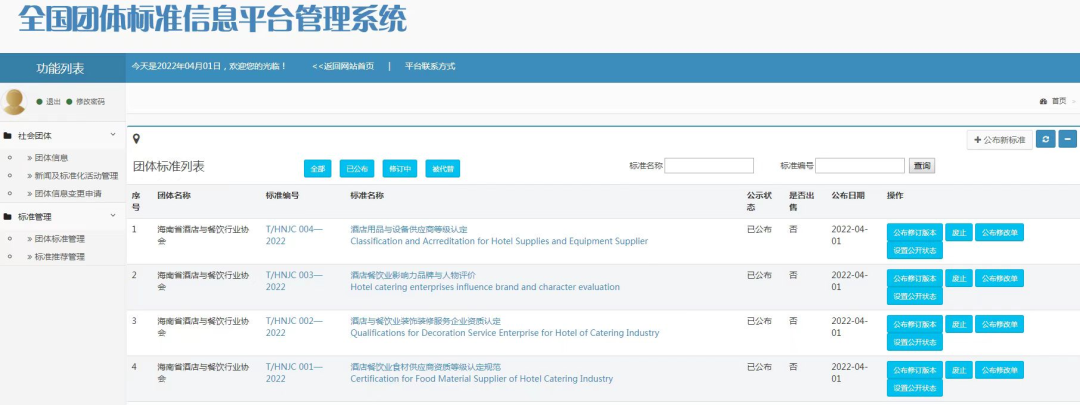Click 返回网站首页 link
This screenshot has height=405, width=1080.
[x=343, y=67]
